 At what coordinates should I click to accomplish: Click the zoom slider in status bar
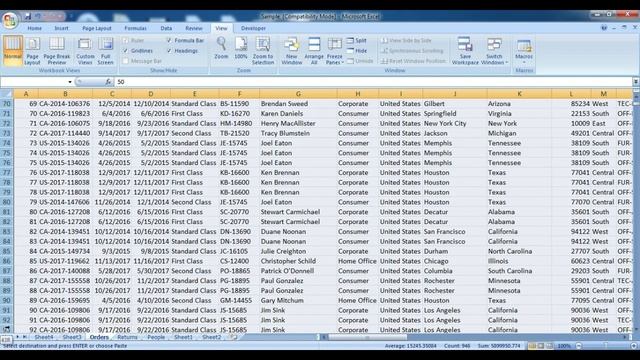tap(606, 346)
